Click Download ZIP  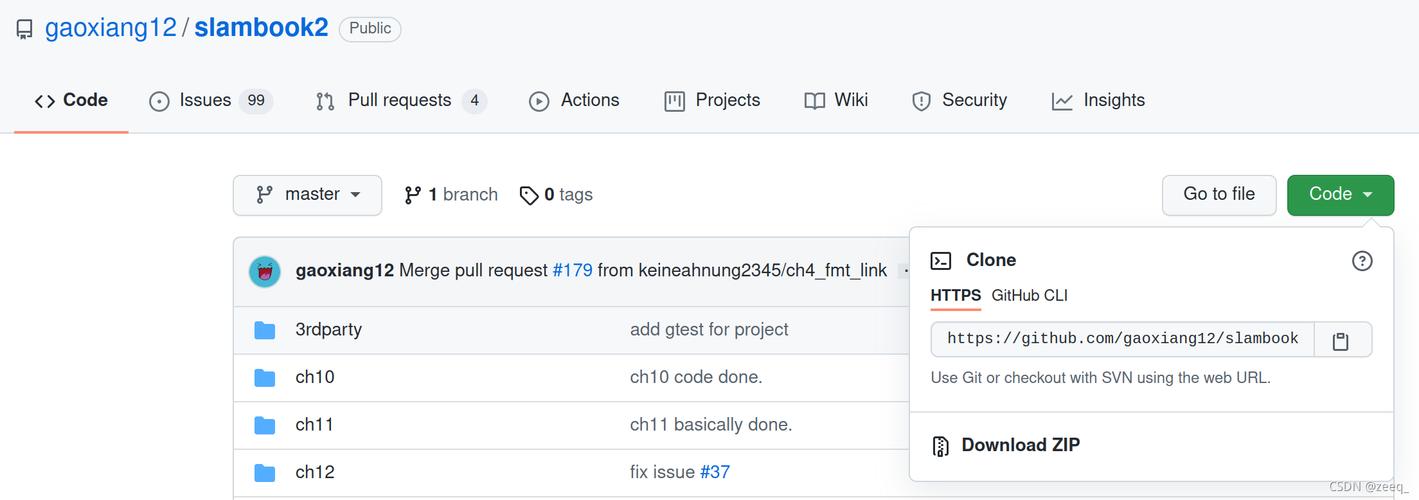coord(1021,446)
